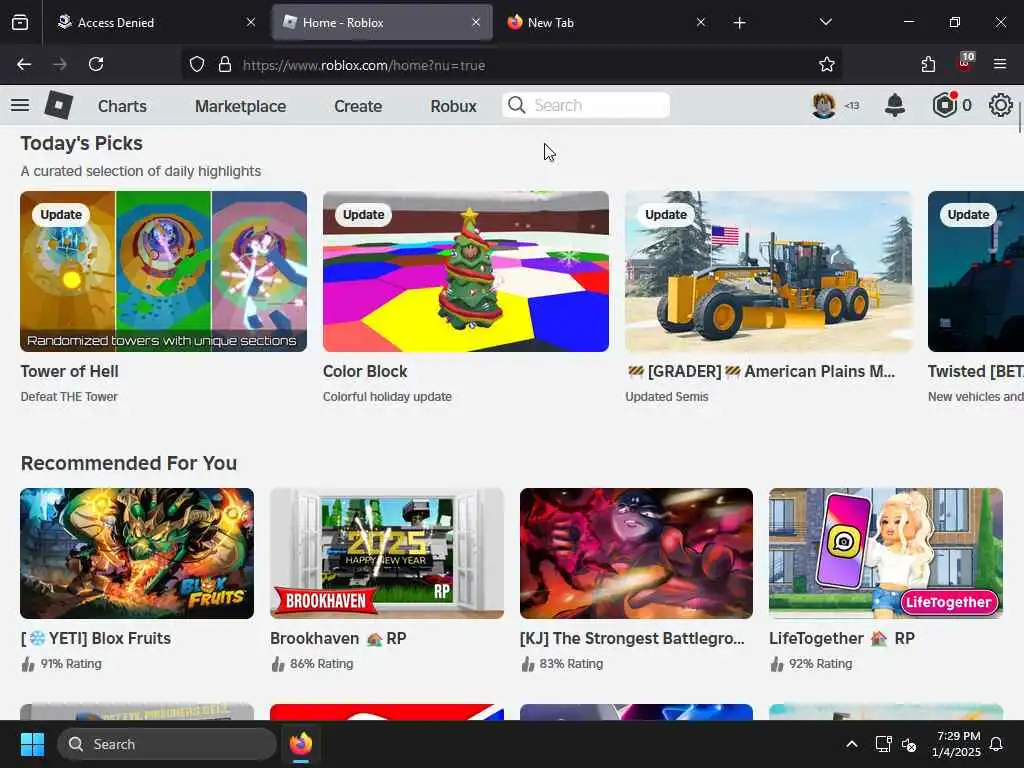This screenshot has width=1024, height=768.
Task: Open the Twisted [BETA] game thumbnail
Action: (976, 271)
